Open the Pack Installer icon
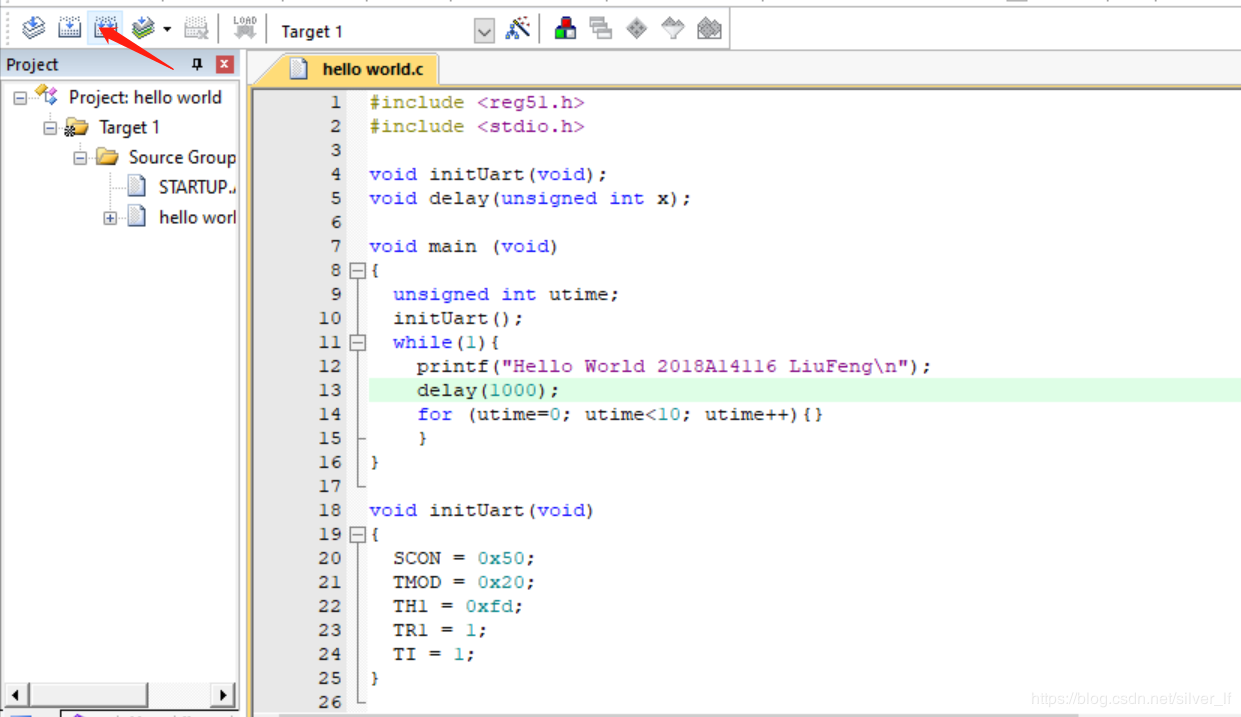The width and height of the screenshot is (1241, 717). click(x=709, y=28)
